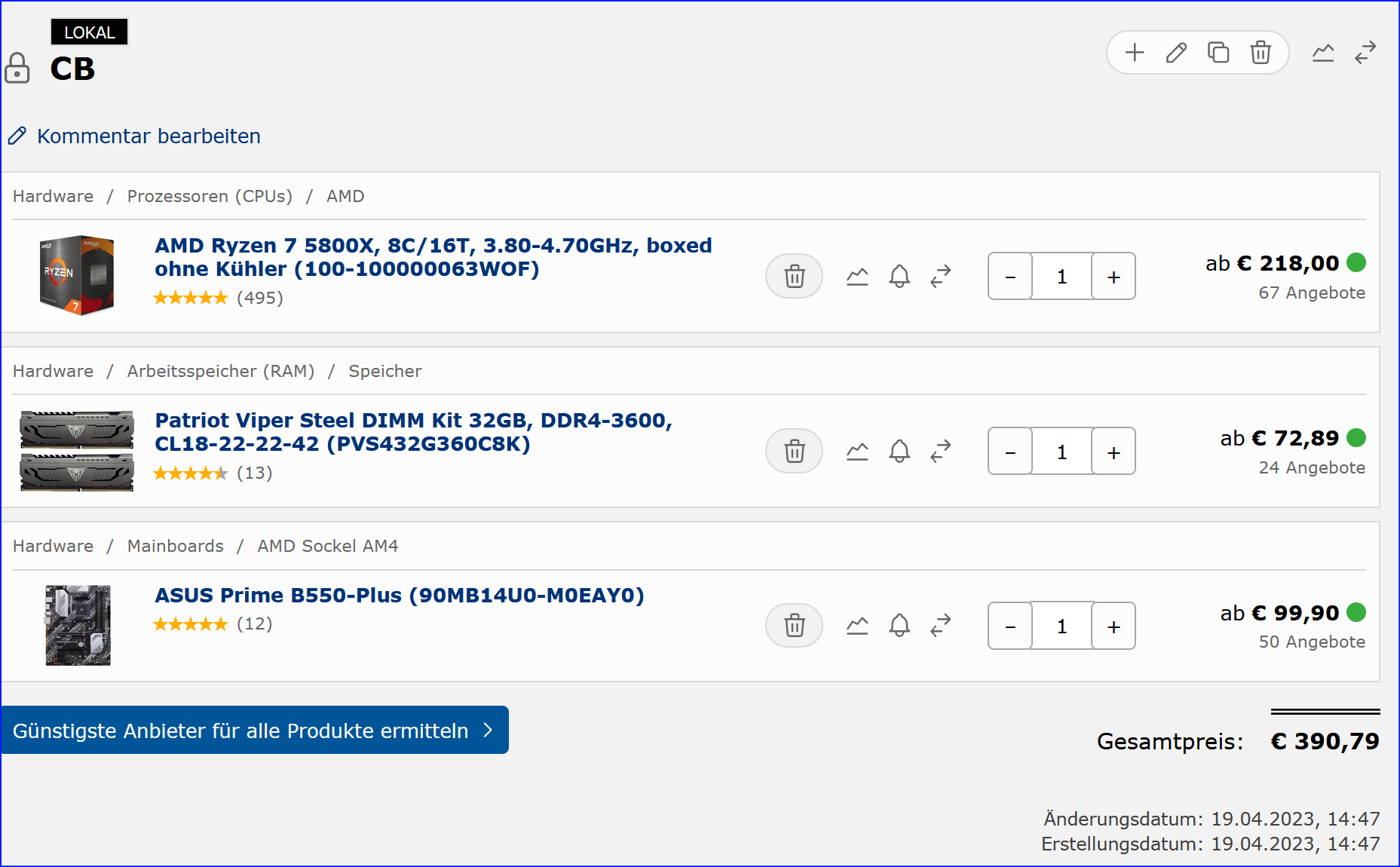Delete the whole wishlist with top trash icon
This screenshot has height=867, width=1400.
(1261, 53)
